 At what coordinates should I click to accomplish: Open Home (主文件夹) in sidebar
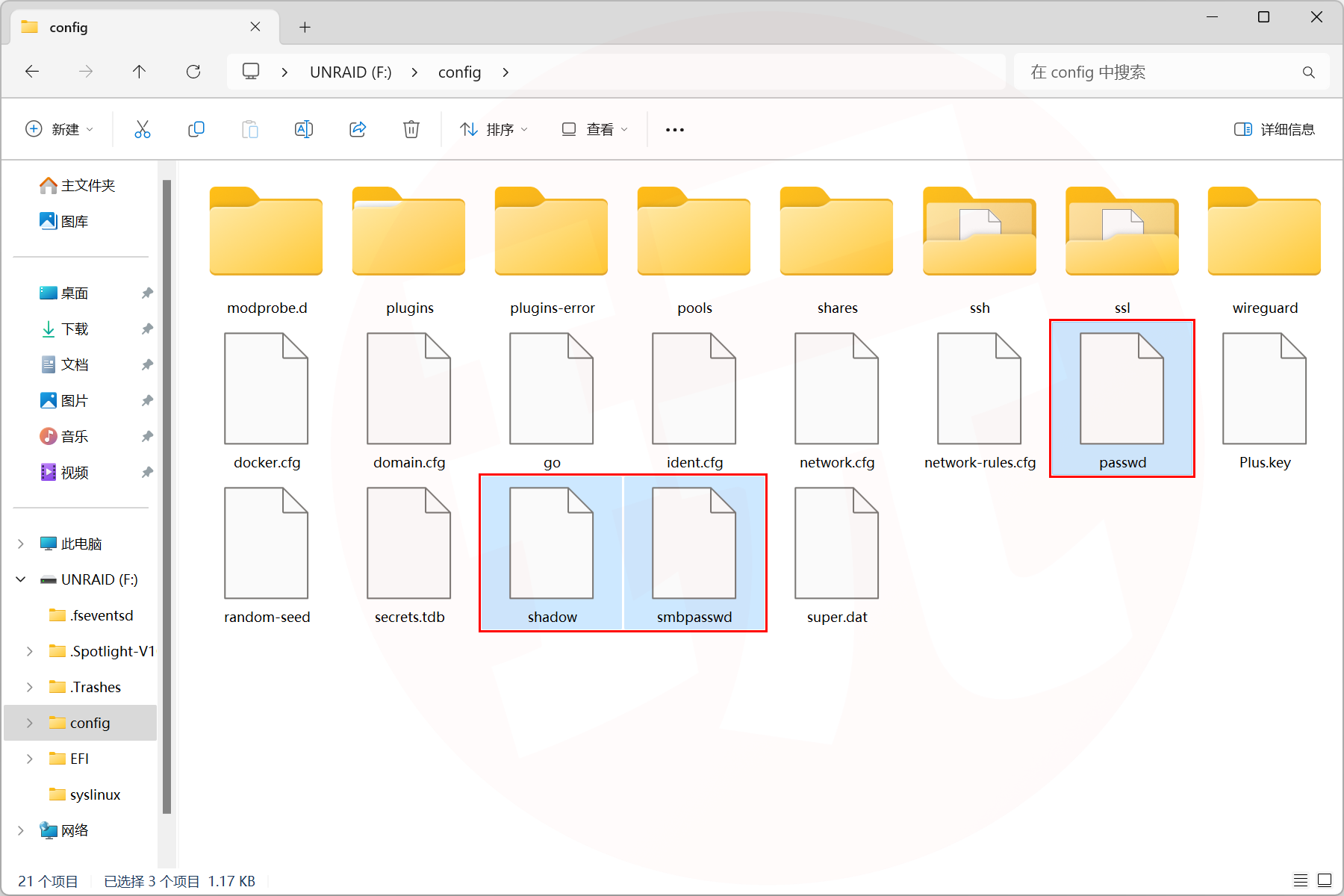[x=78, y=185]
